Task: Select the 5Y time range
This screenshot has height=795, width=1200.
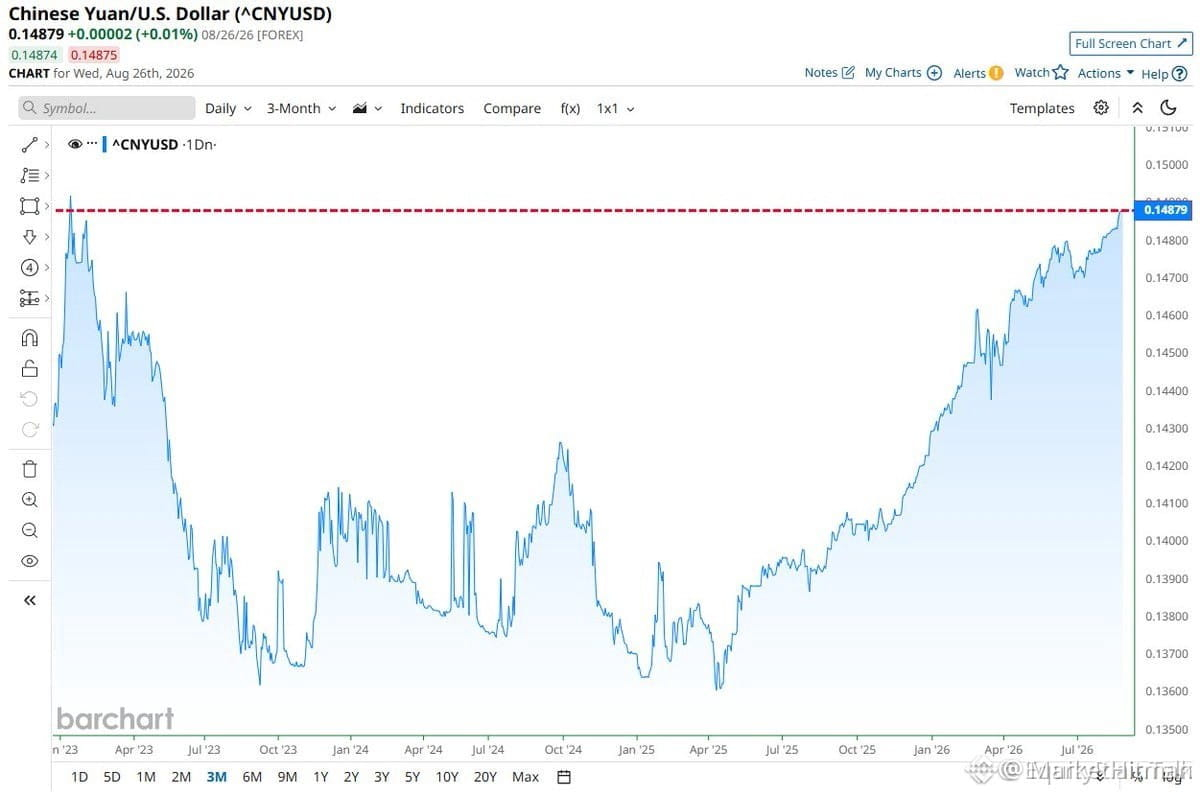Action: tap(412, 777)
